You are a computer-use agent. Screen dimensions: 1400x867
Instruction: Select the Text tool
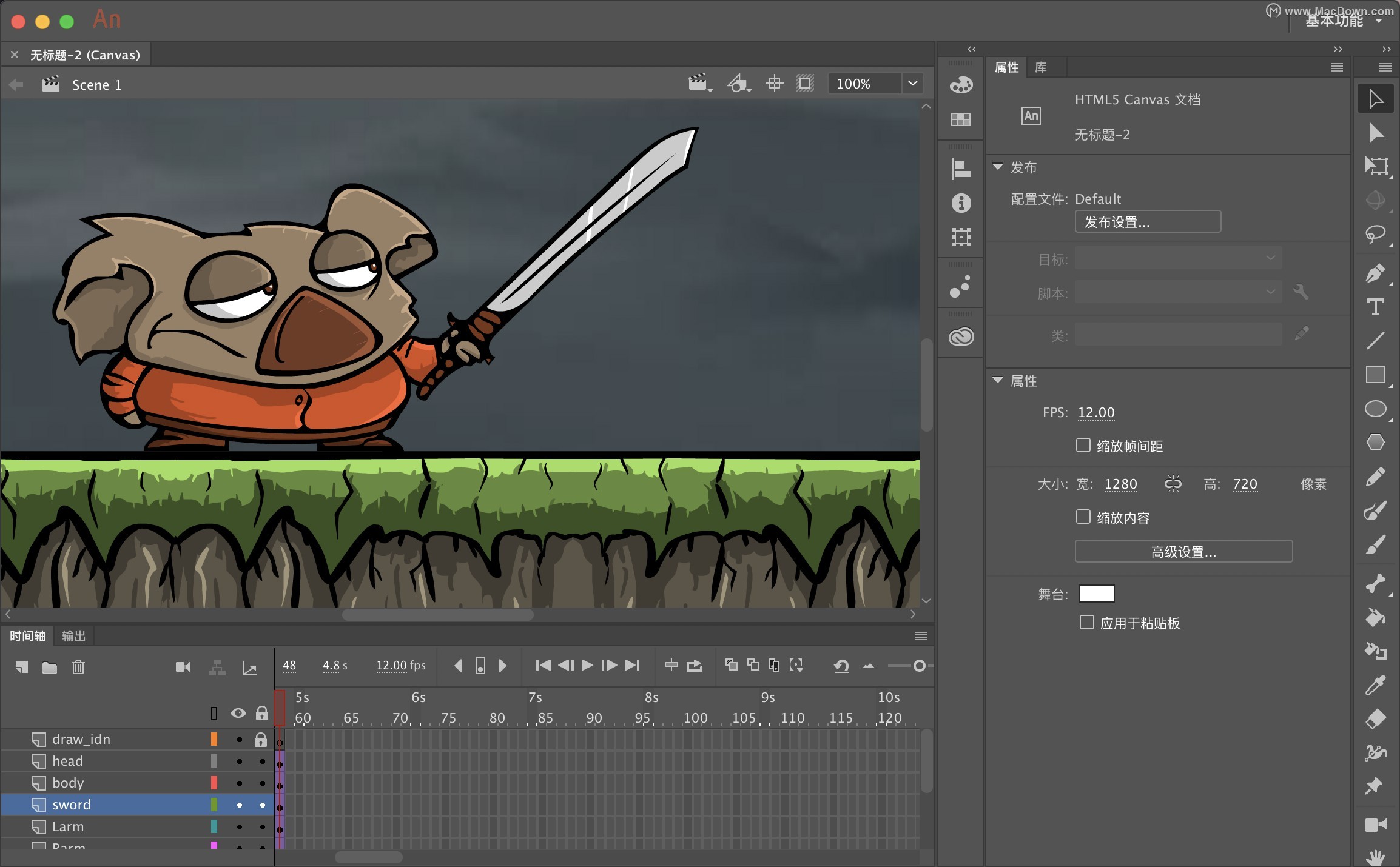coord(1375,307)
